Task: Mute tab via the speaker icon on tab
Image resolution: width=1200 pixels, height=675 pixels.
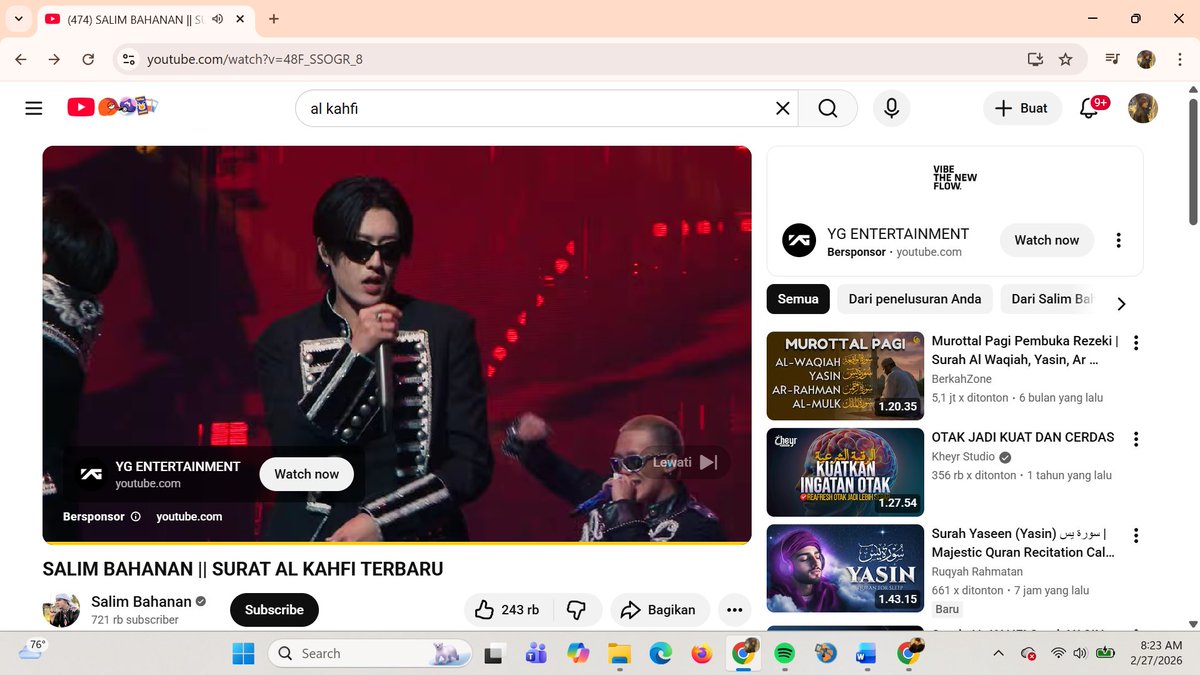Action: (x=217, y=19)
